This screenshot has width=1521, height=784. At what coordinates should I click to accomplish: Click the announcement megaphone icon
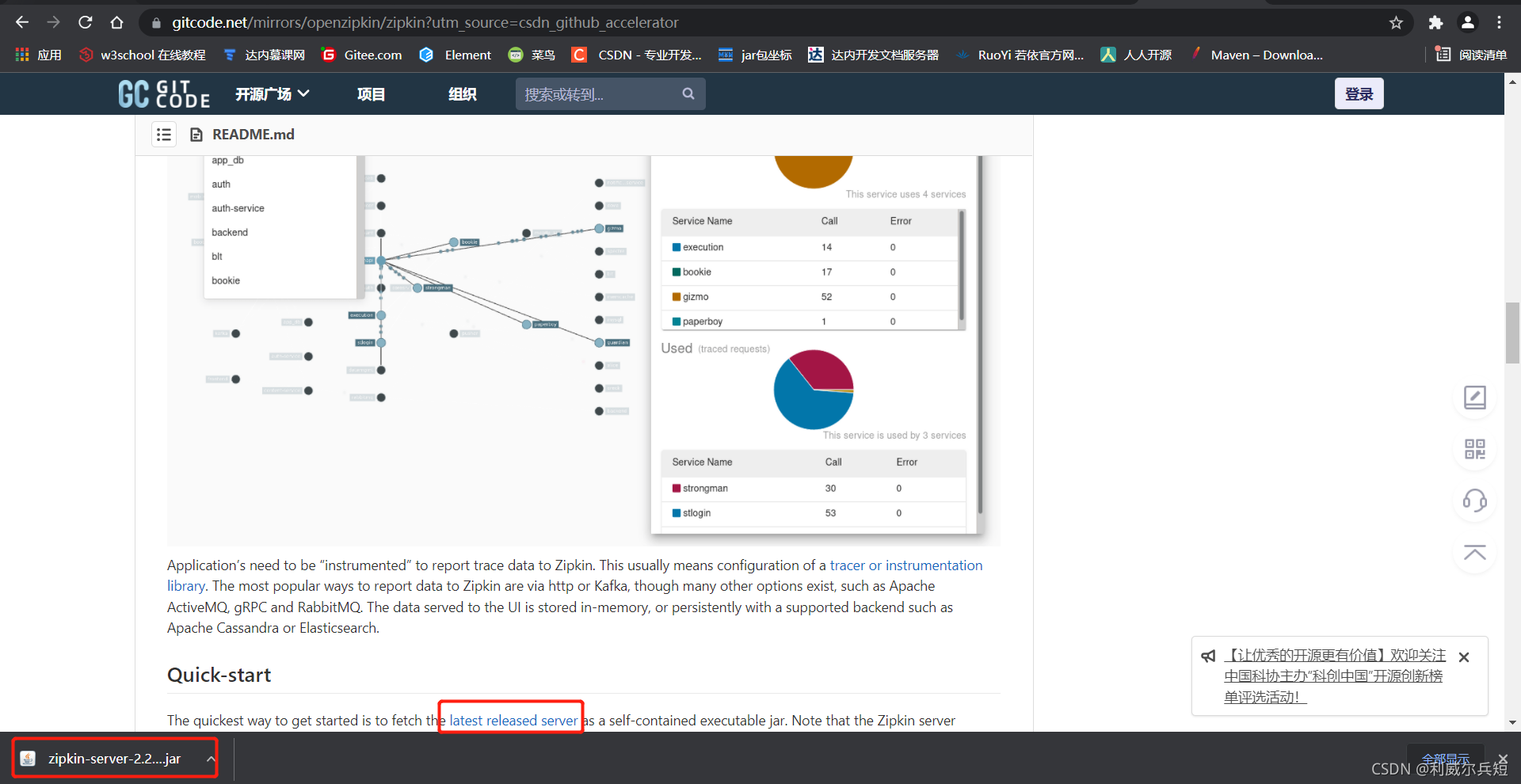click(1208, 656)
